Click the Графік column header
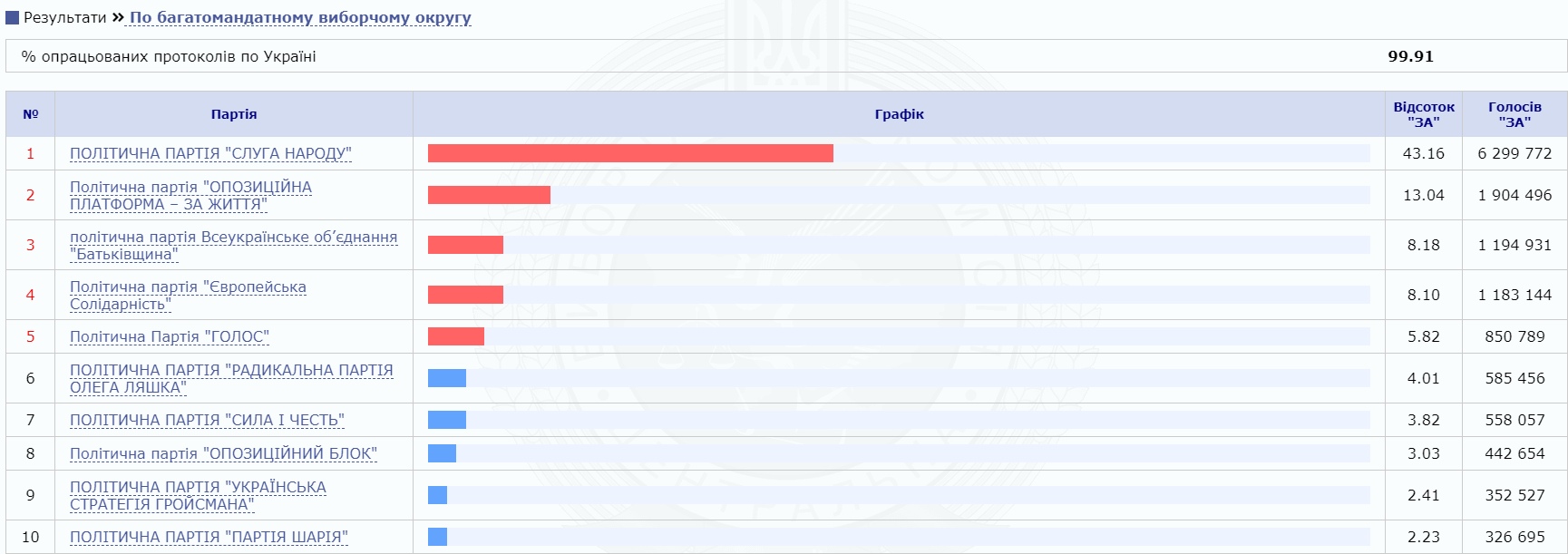Viewport: 1568px width, 554px height. 899,114
